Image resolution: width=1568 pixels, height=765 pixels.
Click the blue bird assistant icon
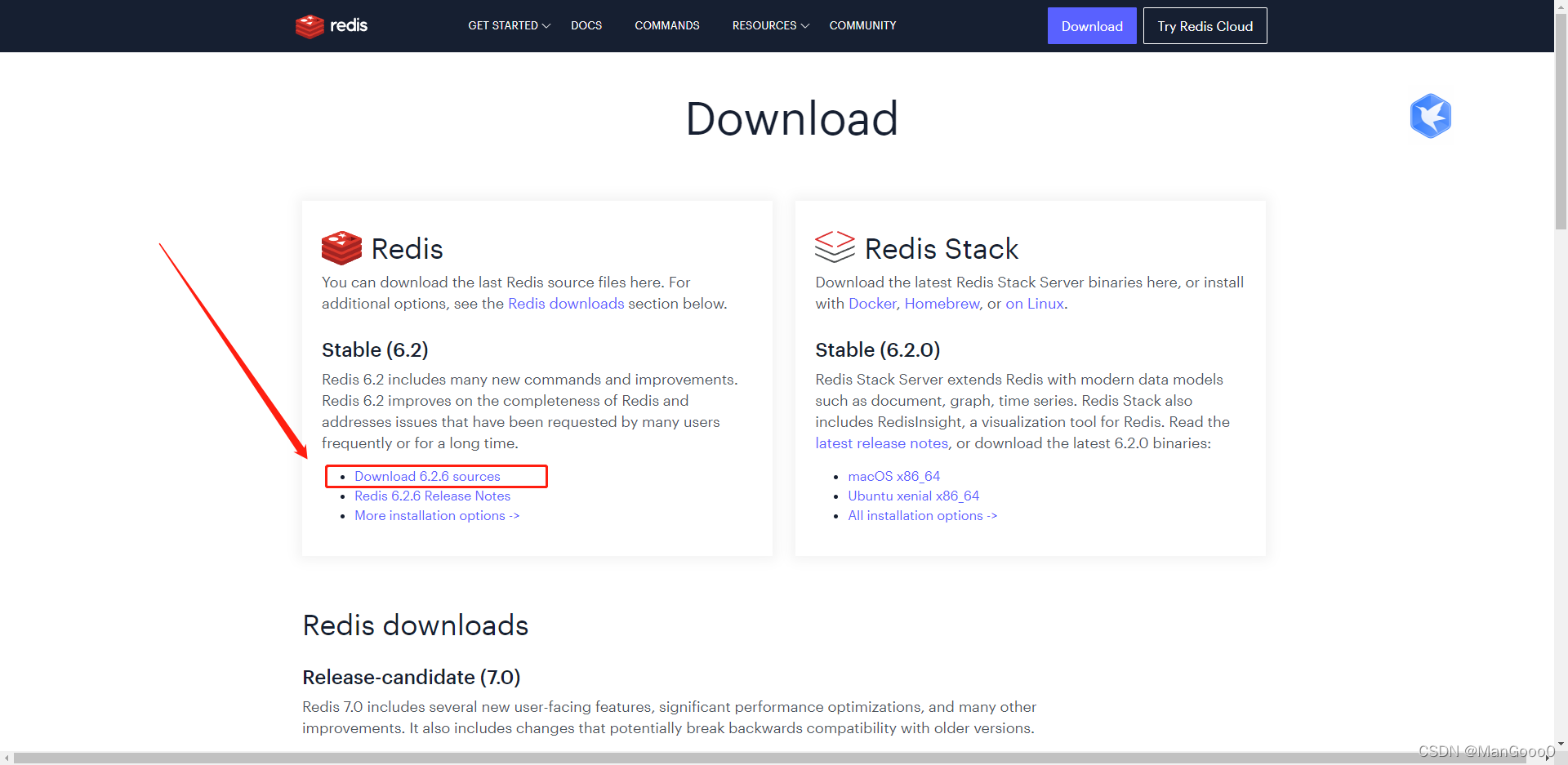(1430, 116)
